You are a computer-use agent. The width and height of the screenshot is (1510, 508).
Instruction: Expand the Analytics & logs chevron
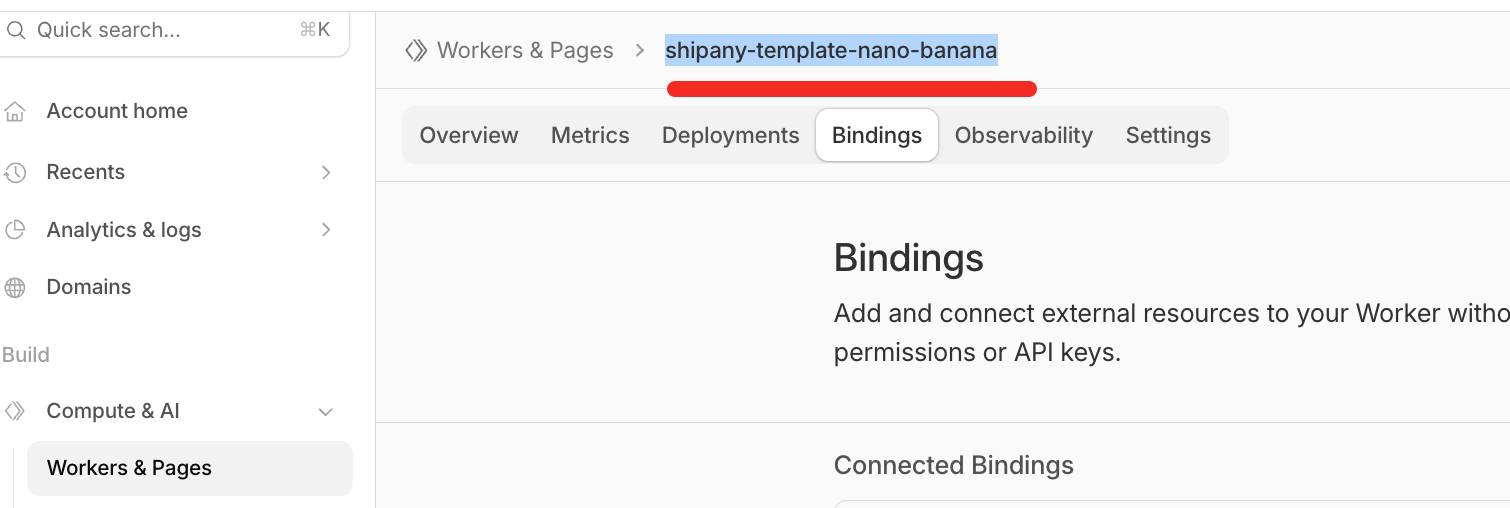(x=326, y=230)
